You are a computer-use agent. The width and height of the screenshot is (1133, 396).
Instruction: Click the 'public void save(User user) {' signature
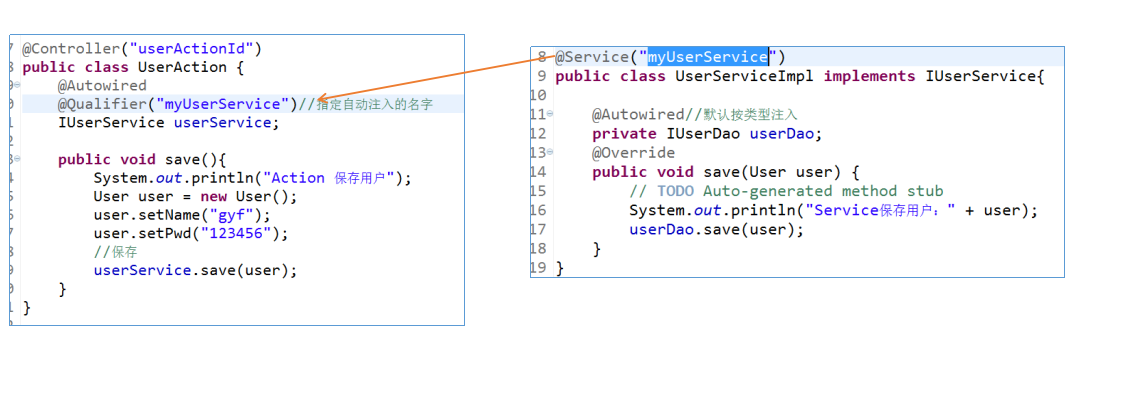(725, 172)
